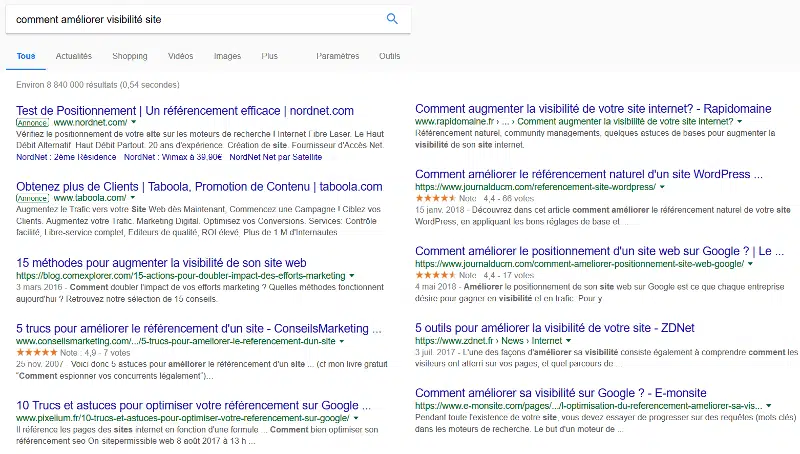Open the Outils search tools
The height and width of the screenshot is (454, 800).
pyautogui.click(x=389, y=57)
